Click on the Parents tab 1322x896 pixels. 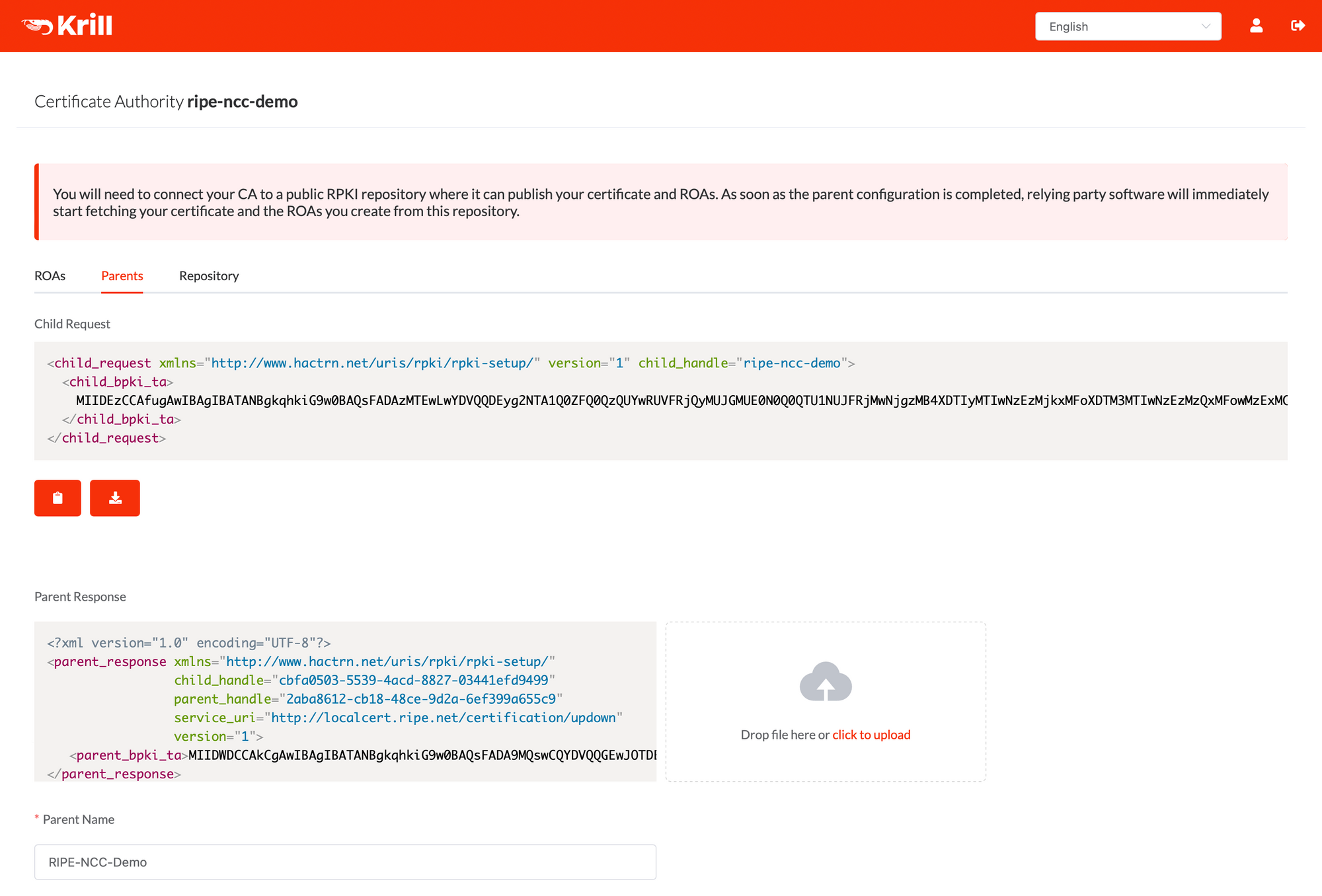click(x=122, y=276)
